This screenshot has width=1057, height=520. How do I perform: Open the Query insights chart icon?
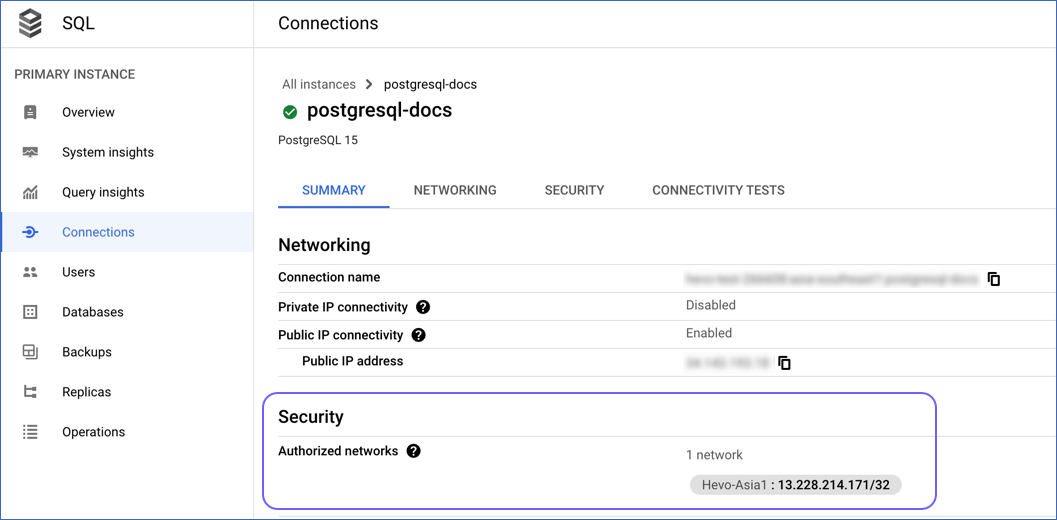[30, 192]
